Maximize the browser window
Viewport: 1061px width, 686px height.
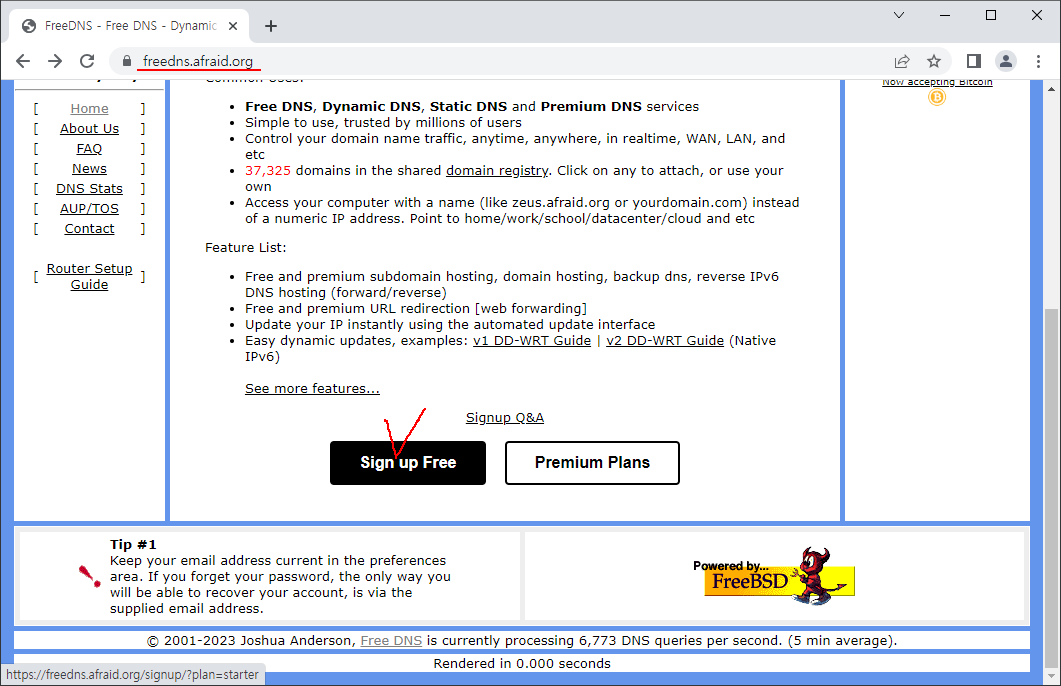pos(991,15)
